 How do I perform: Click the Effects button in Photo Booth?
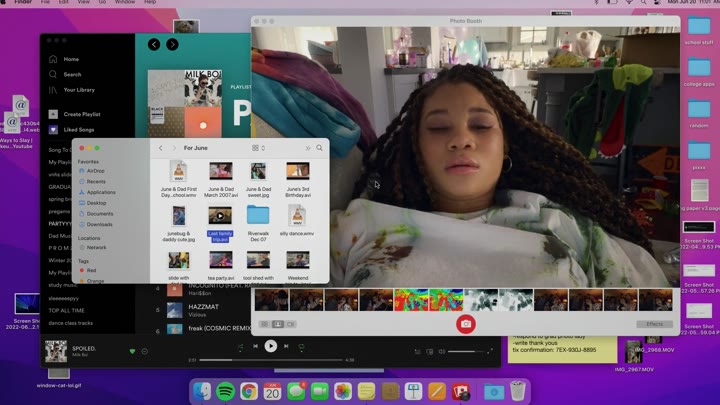coord(654,324)
